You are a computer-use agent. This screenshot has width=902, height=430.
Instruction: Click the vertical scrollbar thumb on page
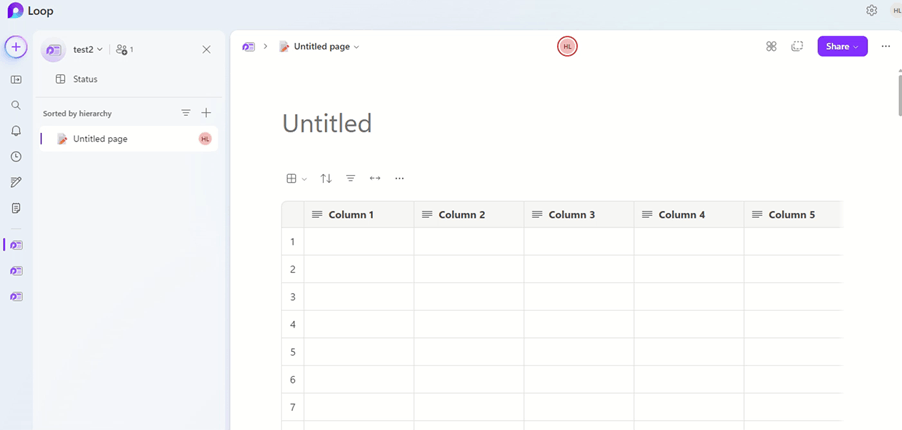tap(900, 94)
